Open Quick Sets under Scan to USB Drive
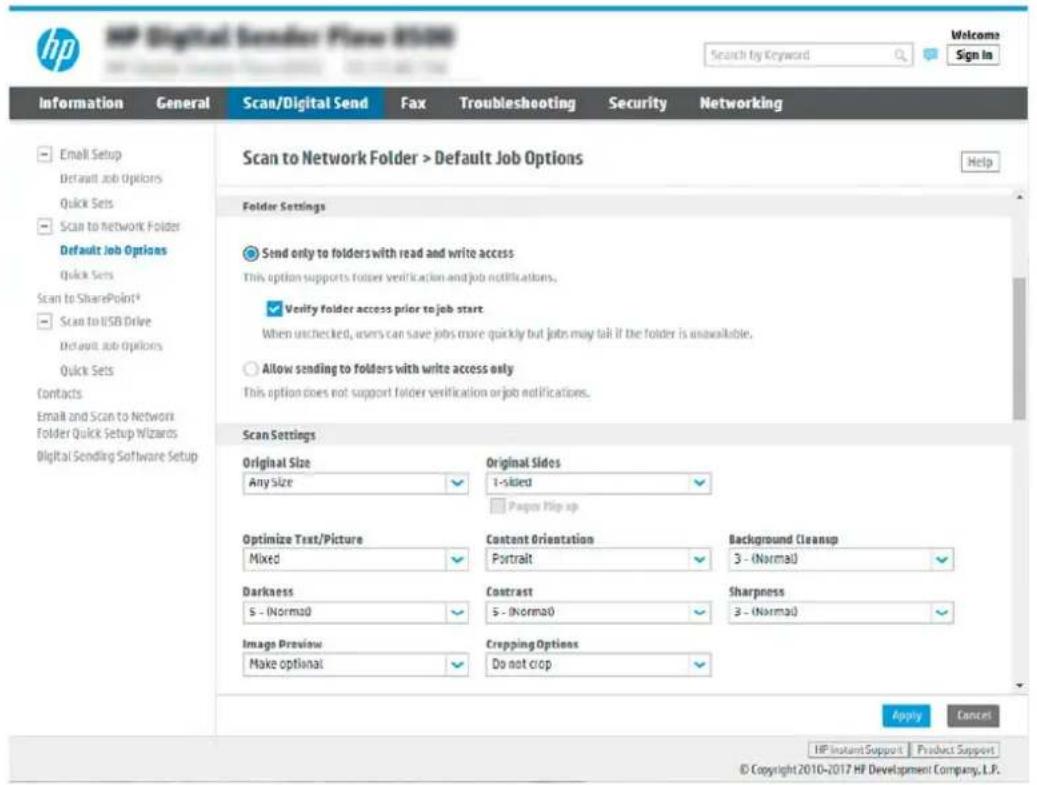This screenshot has width=1037, height=785. [x=87, y=370]
